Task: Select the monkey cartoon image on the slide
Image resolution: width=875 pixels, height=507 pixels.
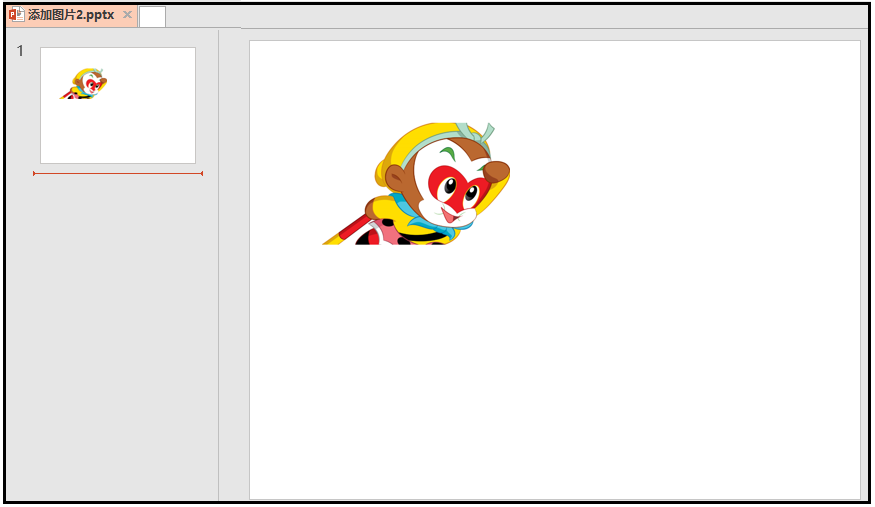Action: pyautogui.click(x=416, y=184)
